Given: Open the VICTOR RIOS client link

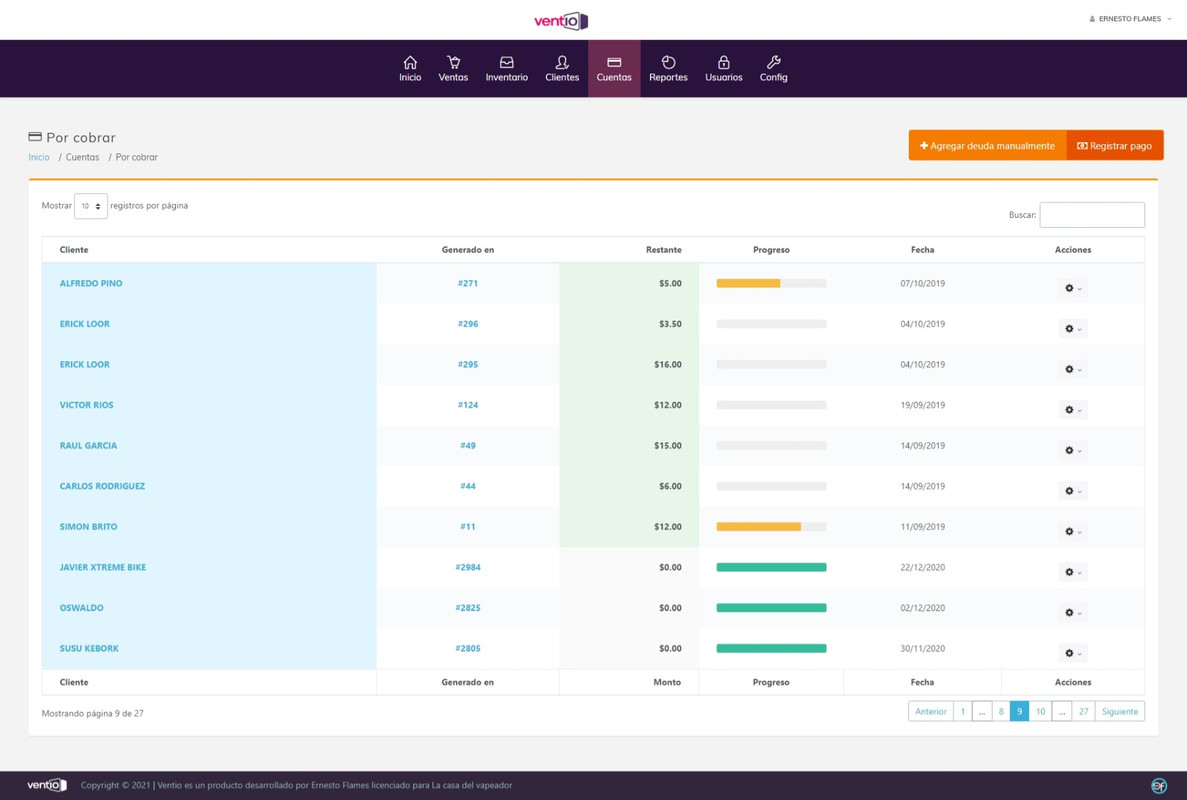Looking at the screenshot, I should (x=86, y=405).
